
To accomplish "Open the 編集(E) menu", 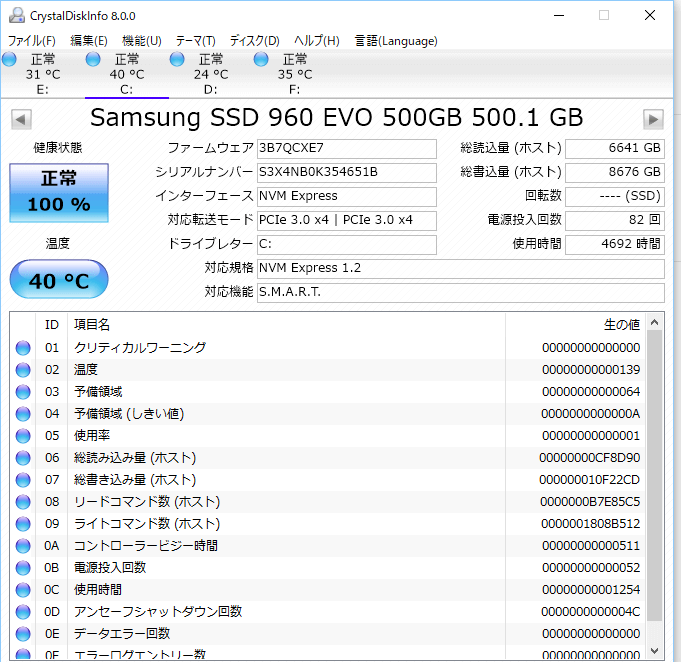I will pyautogui.click(x=89, y=41).
